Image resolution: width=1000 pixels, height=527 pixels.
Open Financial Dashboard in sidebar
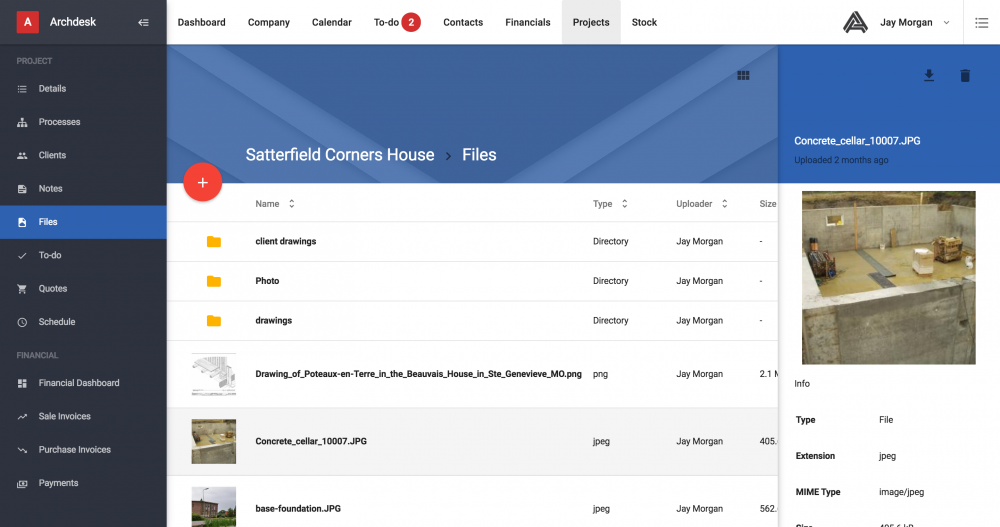pyautogui.click(x=79, y=383)
